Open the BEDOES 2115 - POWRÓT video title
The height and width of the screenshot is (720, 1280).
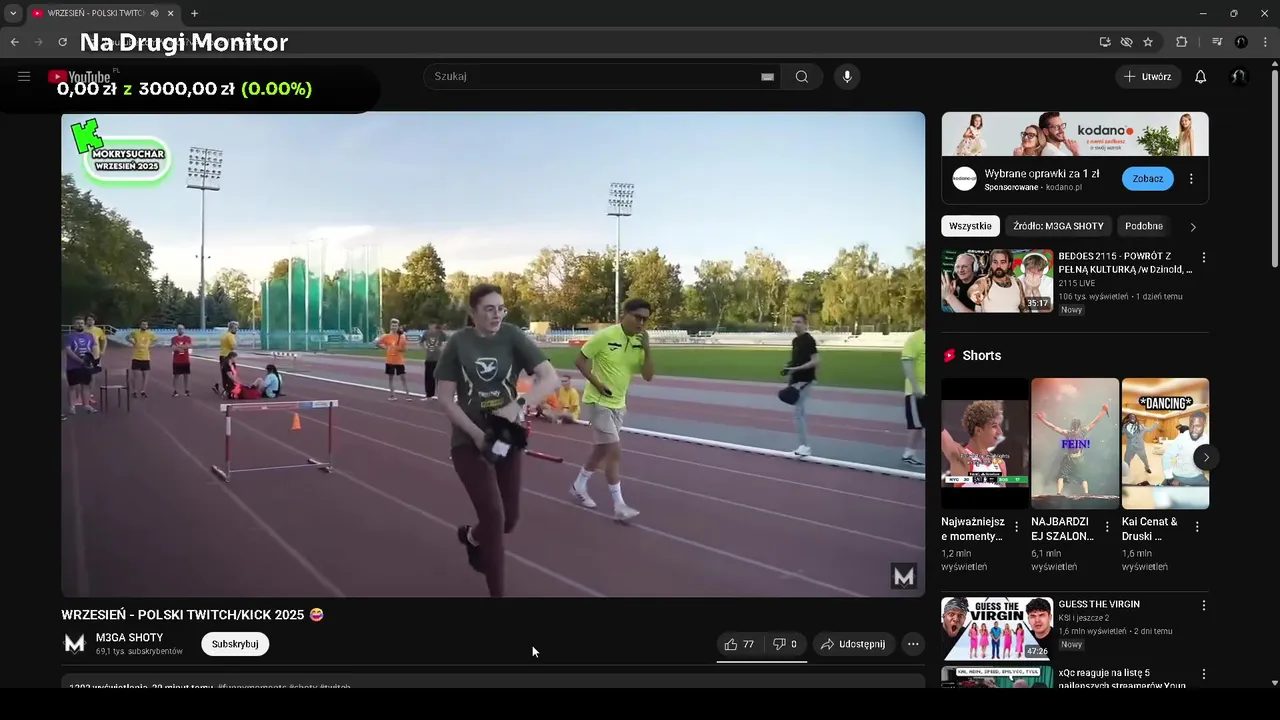tap(1125, 263)
